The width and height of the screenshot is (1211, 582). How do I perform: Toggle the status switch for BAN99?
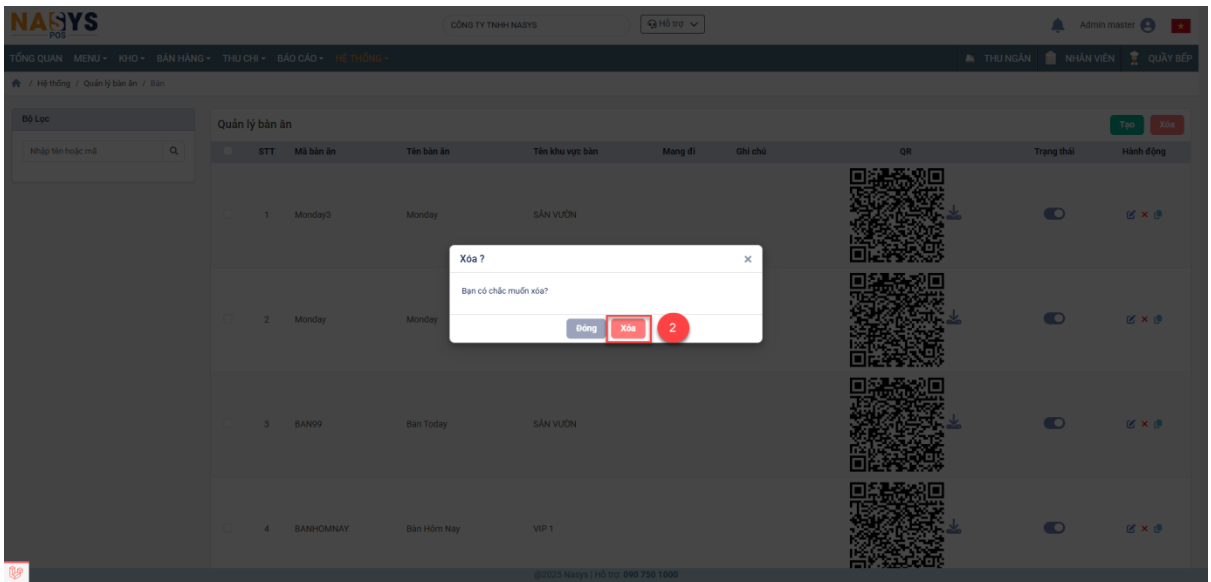click(1054, 423)
